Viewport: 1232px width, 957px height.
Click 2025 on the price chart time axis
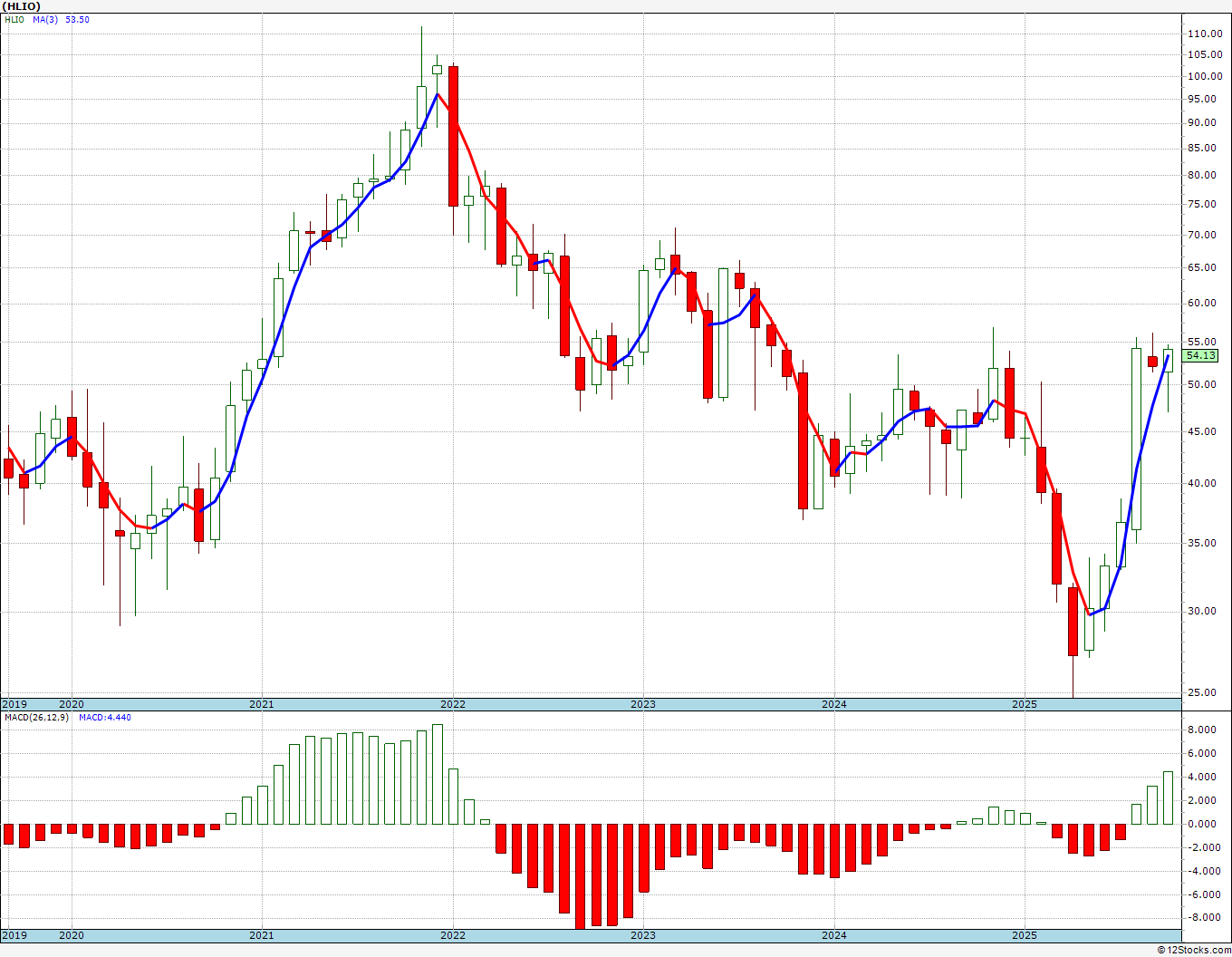click(1025, 704)
